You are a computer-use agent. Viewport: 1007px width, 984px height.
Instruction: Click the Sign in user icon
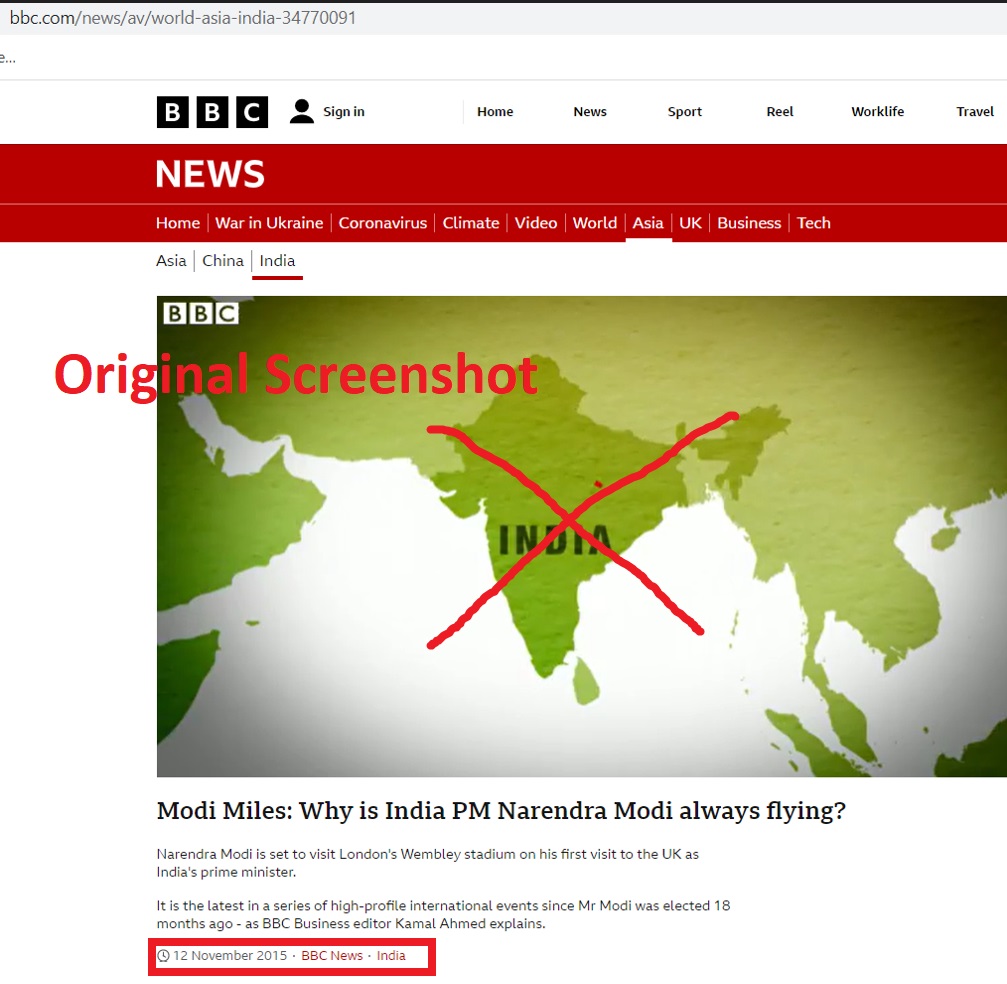(301, 112)
